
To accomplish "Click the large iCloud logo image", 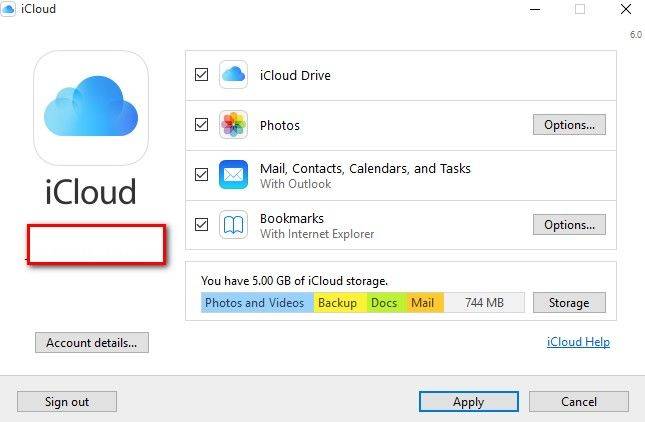I will (91, 108).
